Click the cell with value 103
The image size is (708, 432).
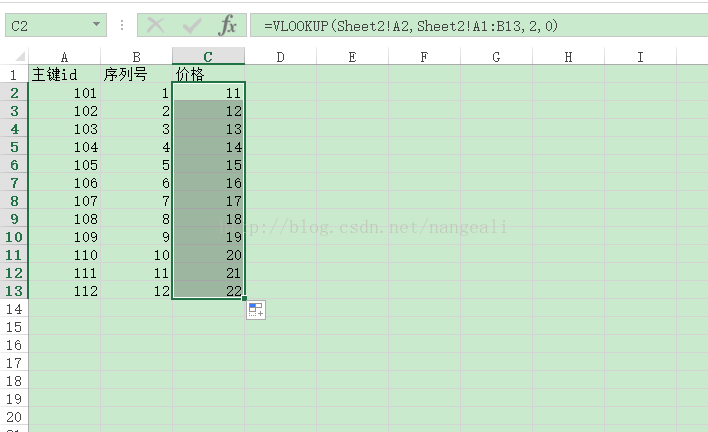65,129
